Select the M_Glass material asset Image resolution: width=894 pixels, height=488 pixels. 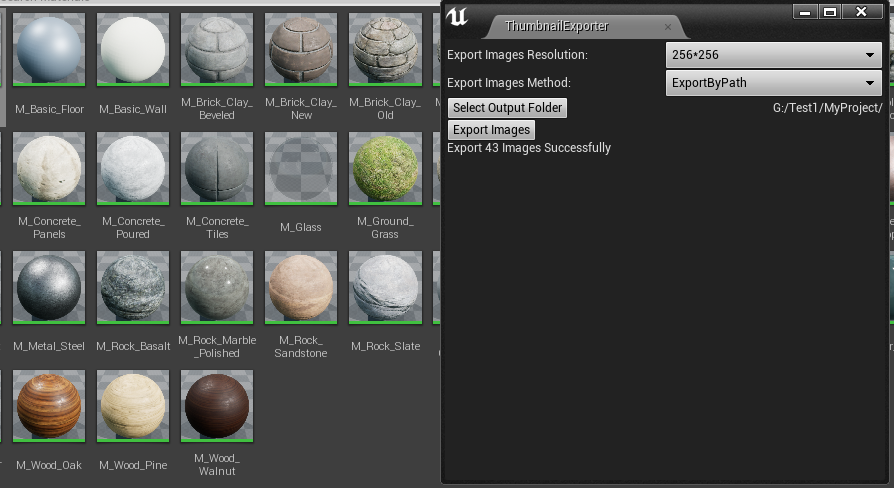pyautogui.click(x=301, y=168)
